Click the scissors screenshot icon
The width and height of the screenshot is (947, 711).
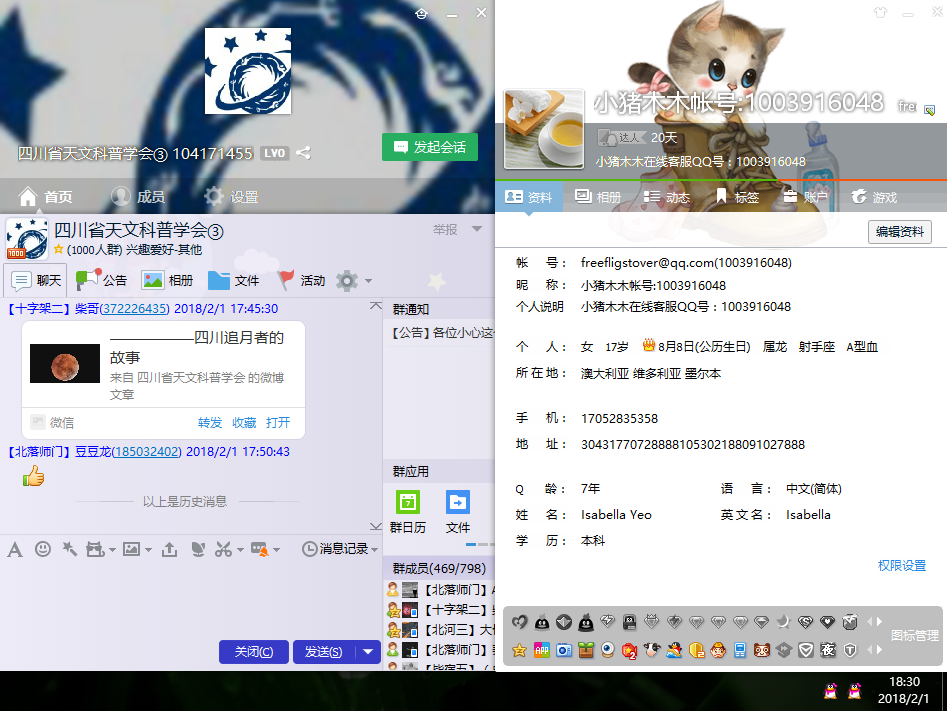(x=223, y=549)
